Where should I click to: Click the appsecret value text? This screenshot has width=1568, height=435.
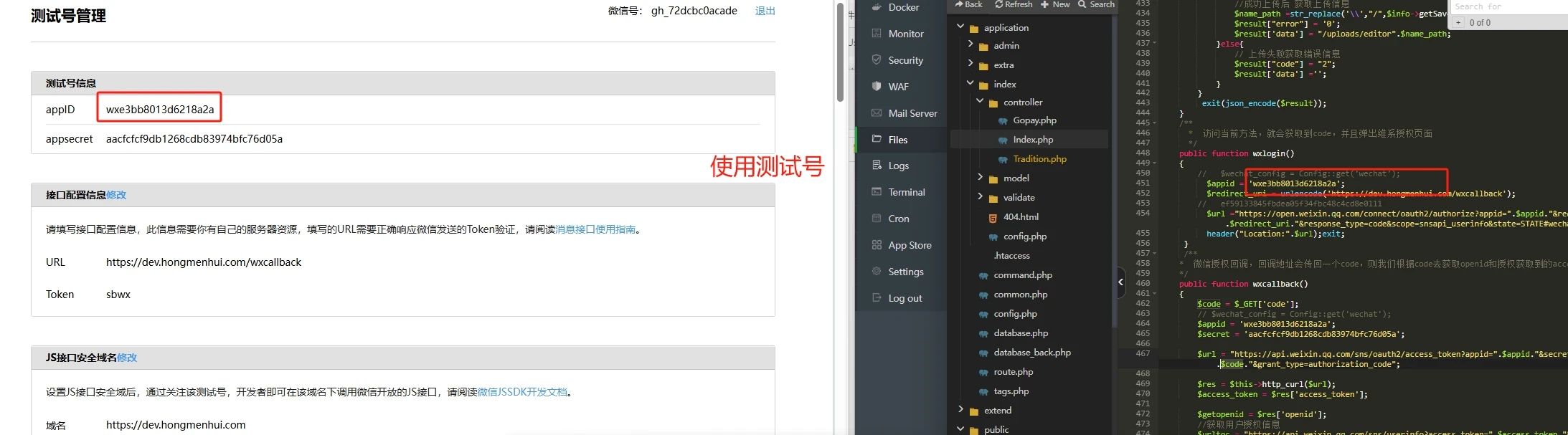(194, 139)
